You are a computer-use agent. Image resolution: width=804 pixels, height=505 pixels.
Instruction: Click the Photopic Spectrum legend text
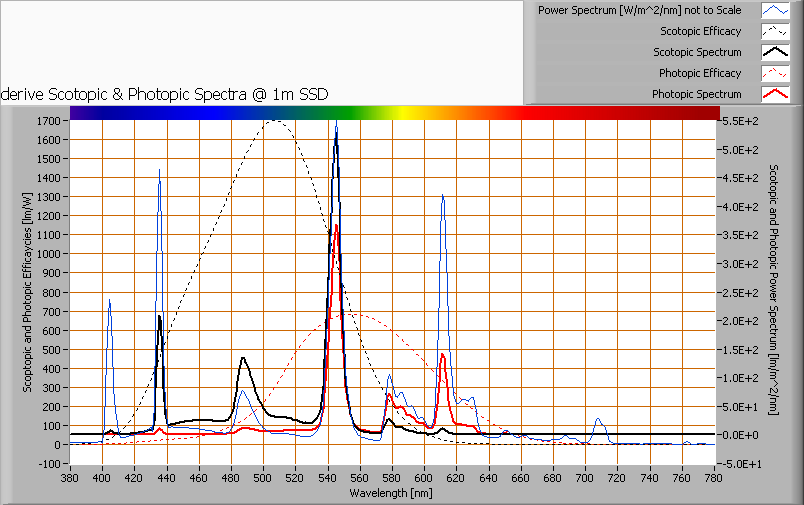(x=696, y=94)
